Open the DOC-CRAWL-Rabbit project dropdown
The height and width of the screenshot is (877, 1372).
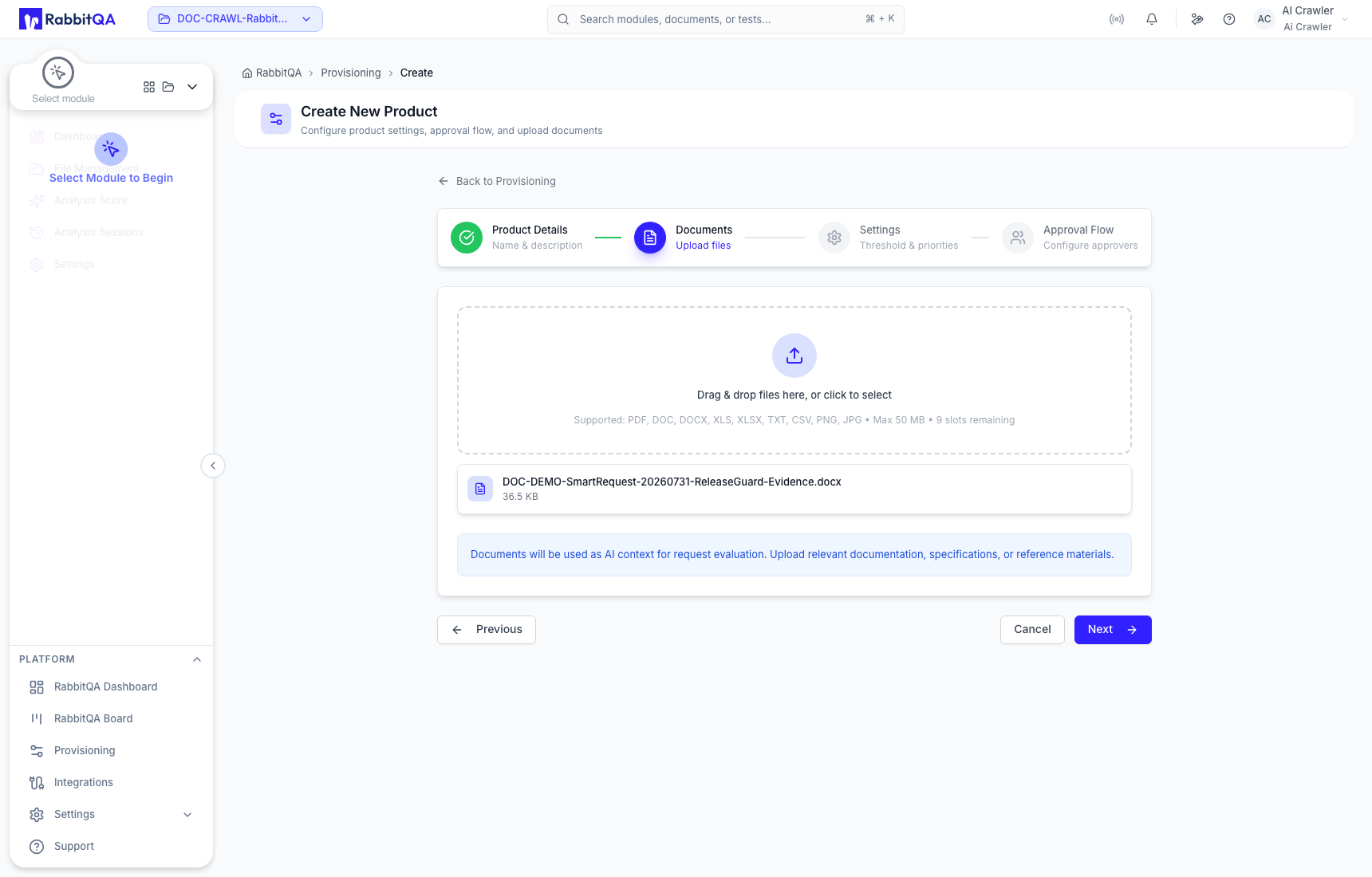point(235,19)
